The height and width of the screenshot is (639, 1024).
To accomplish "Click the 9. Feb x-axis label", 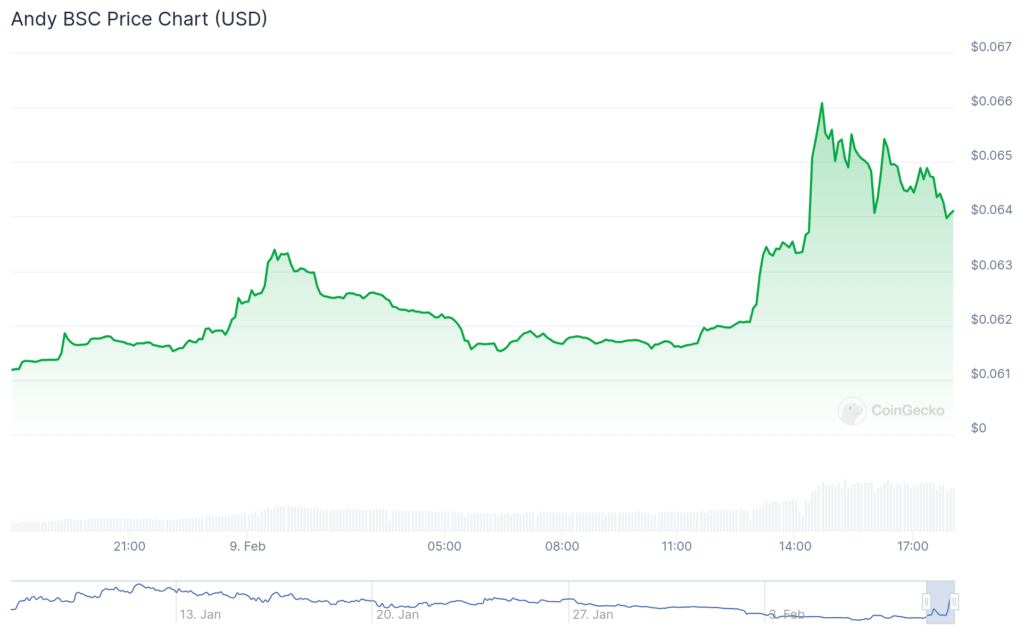I will 247,546.
